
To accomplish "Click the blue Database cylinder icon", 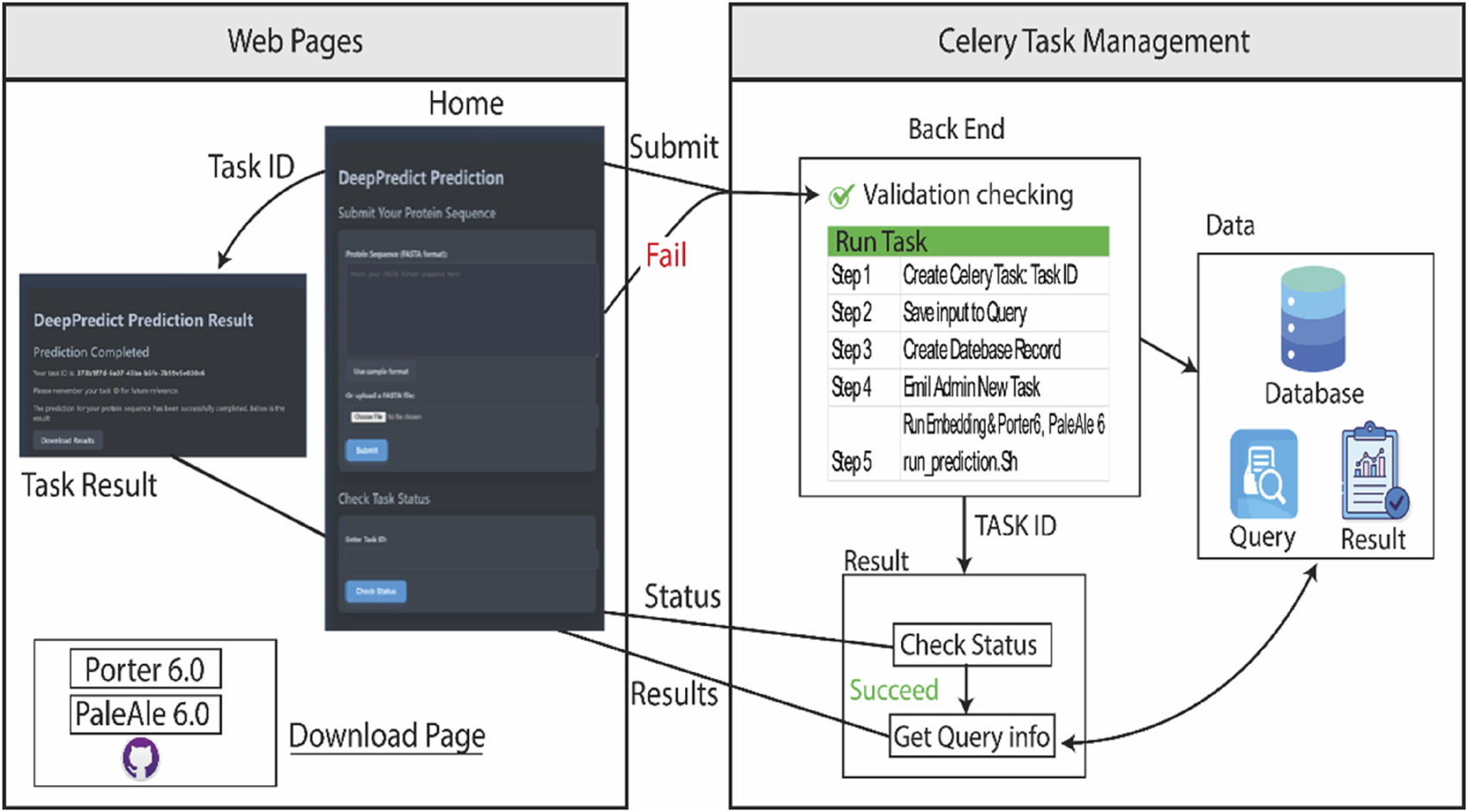I will click(1312, 319).
